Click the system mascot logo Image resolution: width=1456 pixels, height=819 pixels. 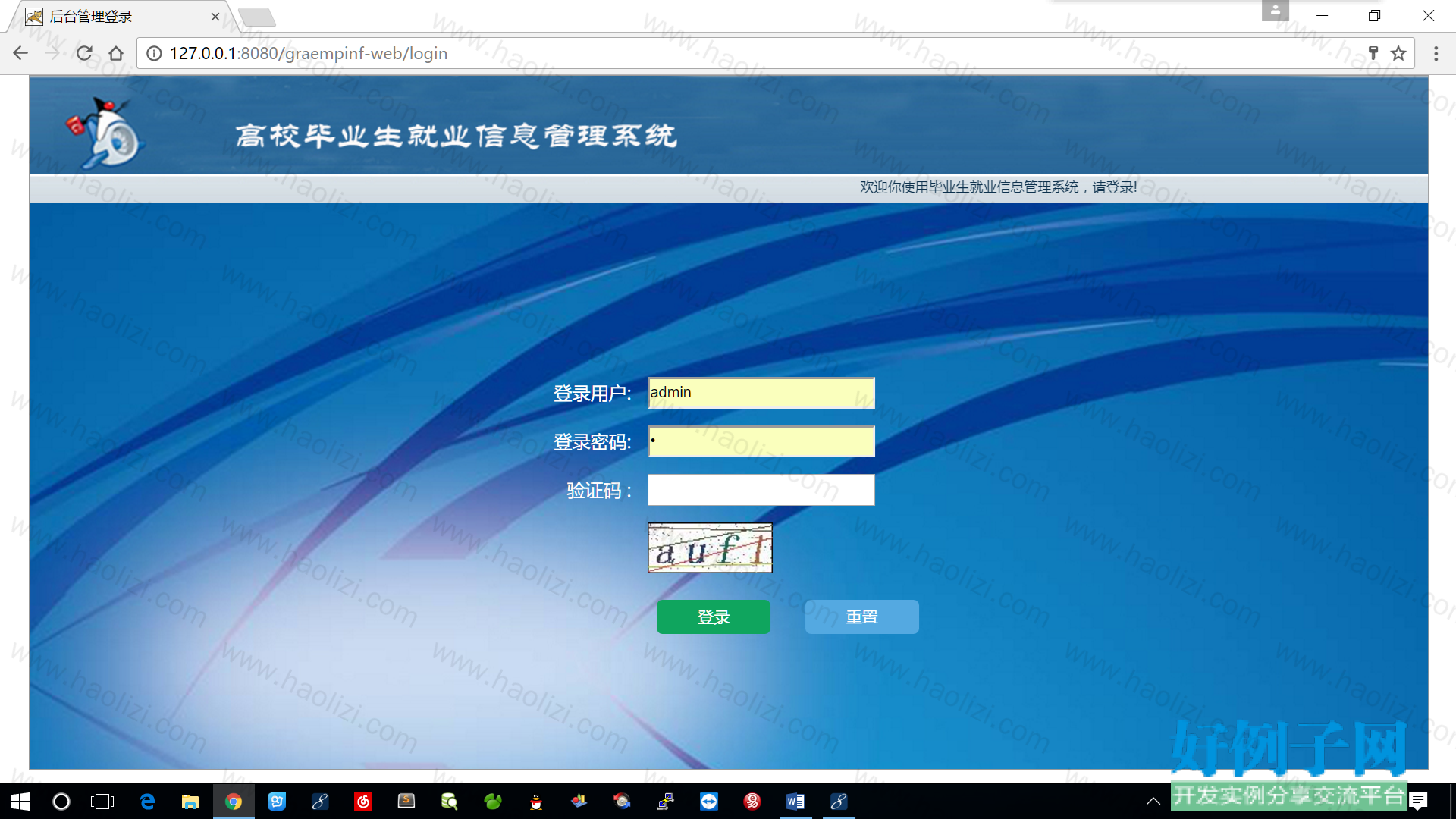tap(105, 132)
